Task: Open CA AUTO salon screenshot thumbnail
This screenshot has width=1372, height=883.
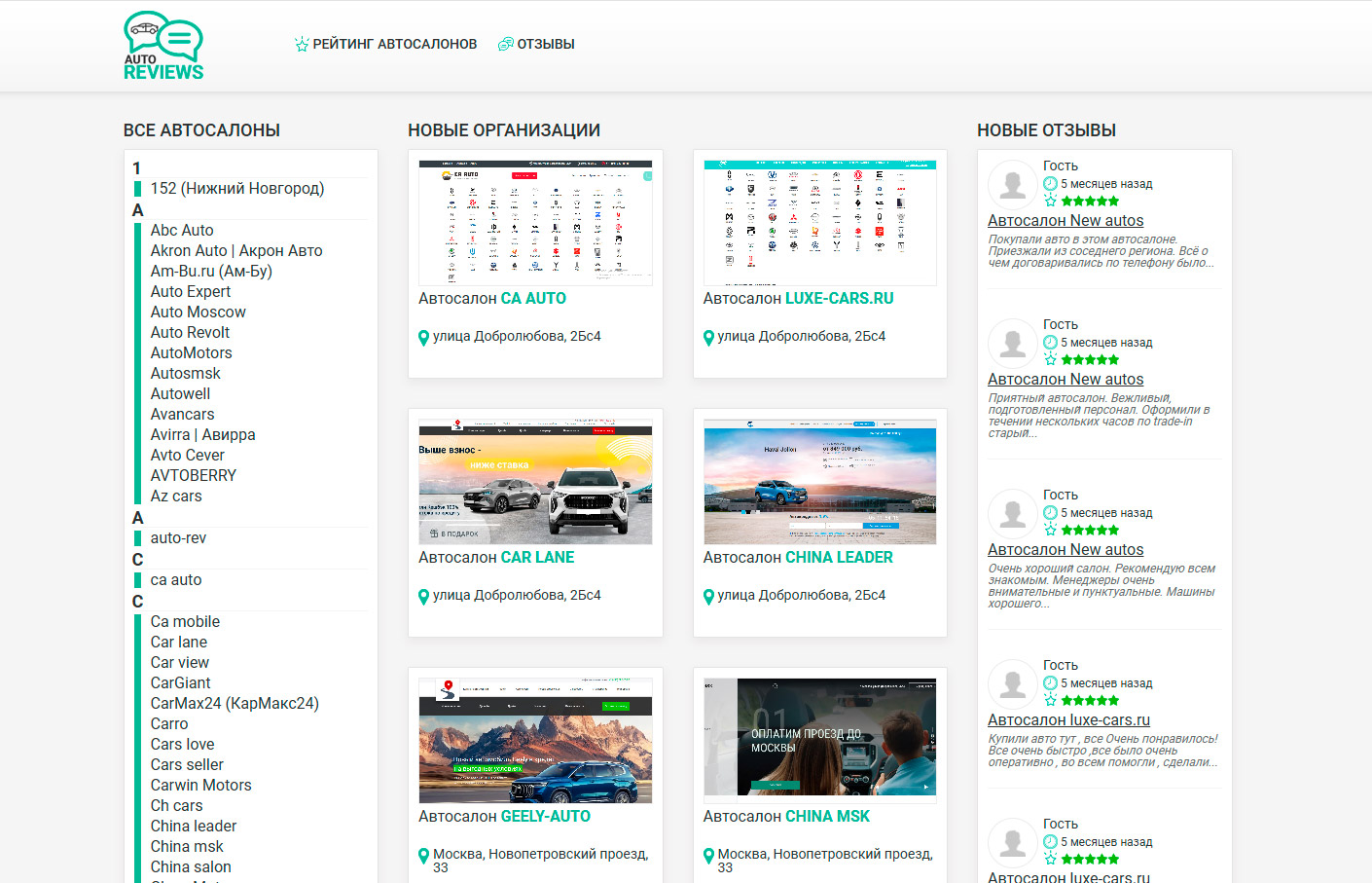Action: [x=535, y=223]
